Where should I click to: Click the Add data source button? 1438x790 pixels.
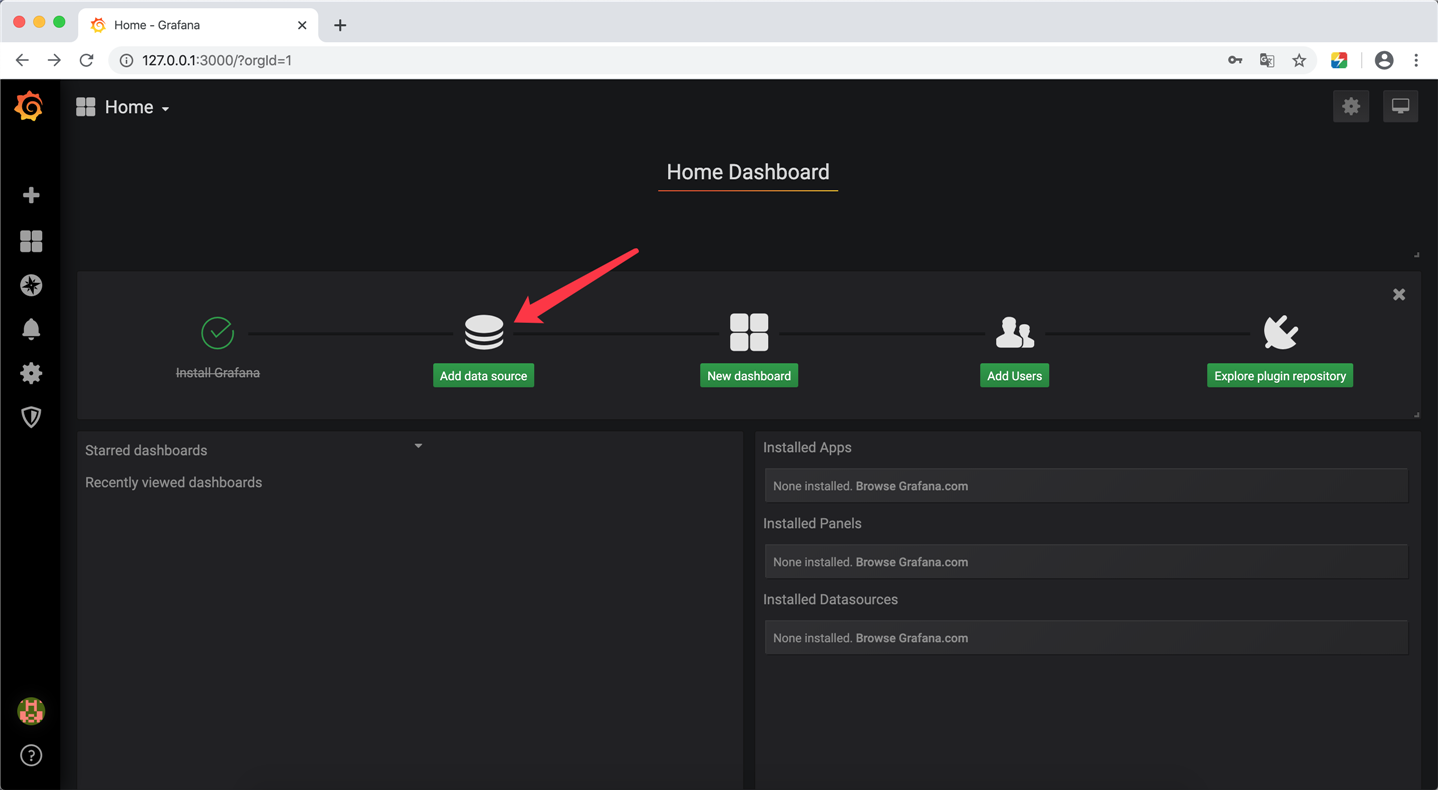point(484,376)
